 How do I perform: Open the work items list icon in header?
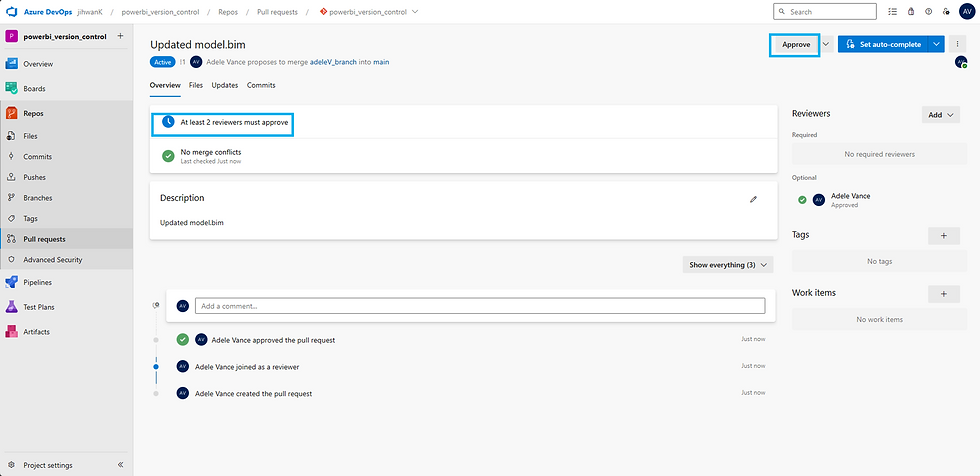pyautogui.click(x=892, y=12)
